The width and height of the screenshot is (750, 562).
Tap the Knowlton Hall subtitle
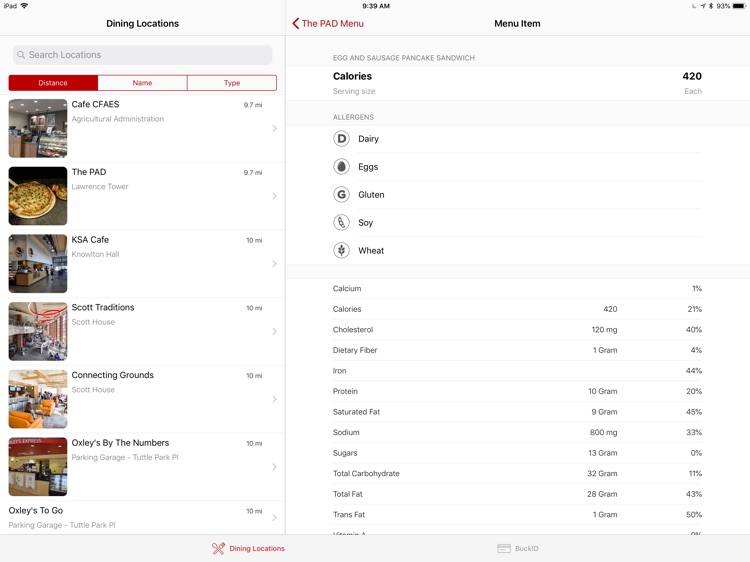click(96, 254)
